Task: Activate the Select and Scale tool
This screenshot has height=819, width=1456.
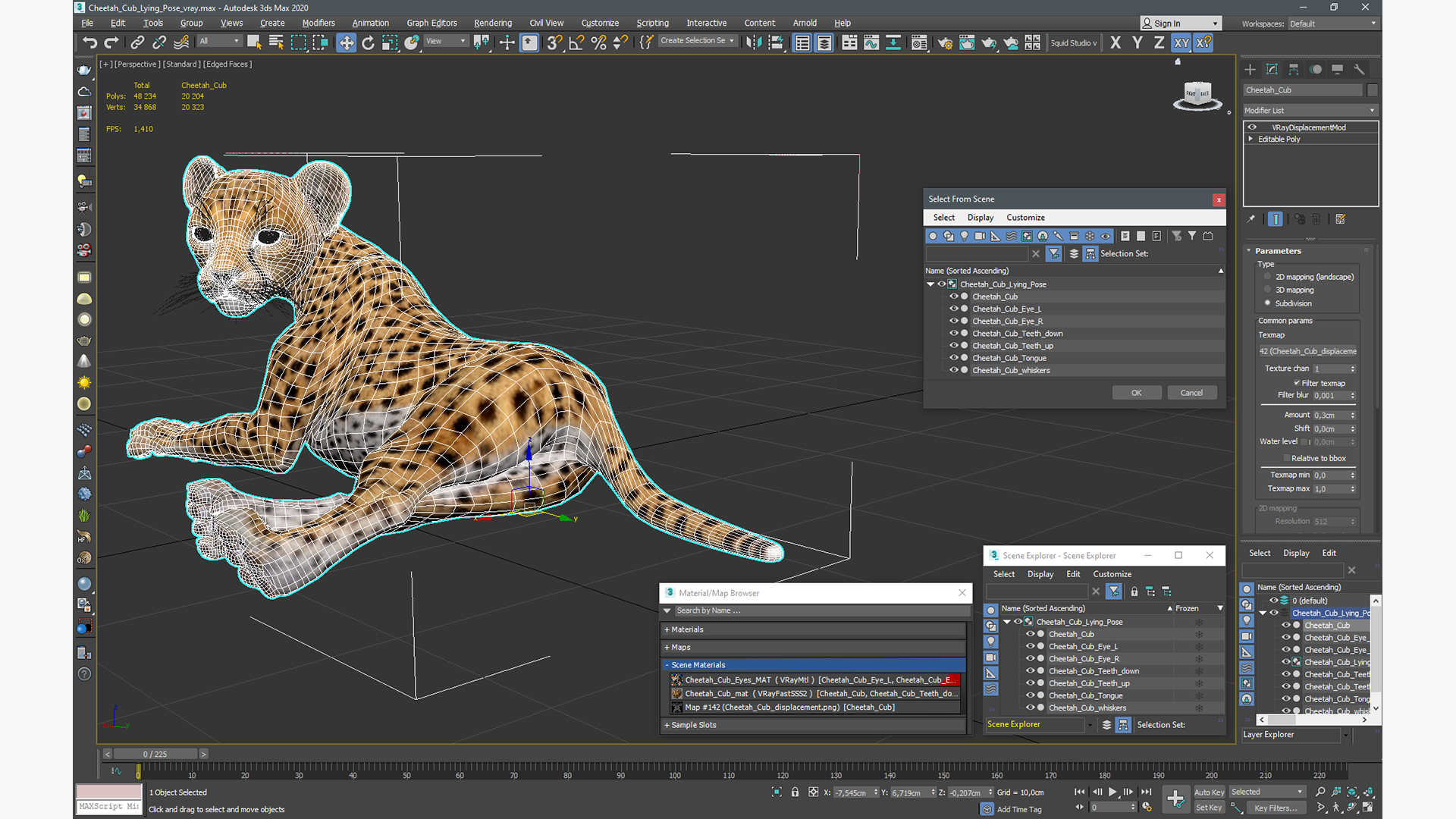Action: tap(390, 42)
